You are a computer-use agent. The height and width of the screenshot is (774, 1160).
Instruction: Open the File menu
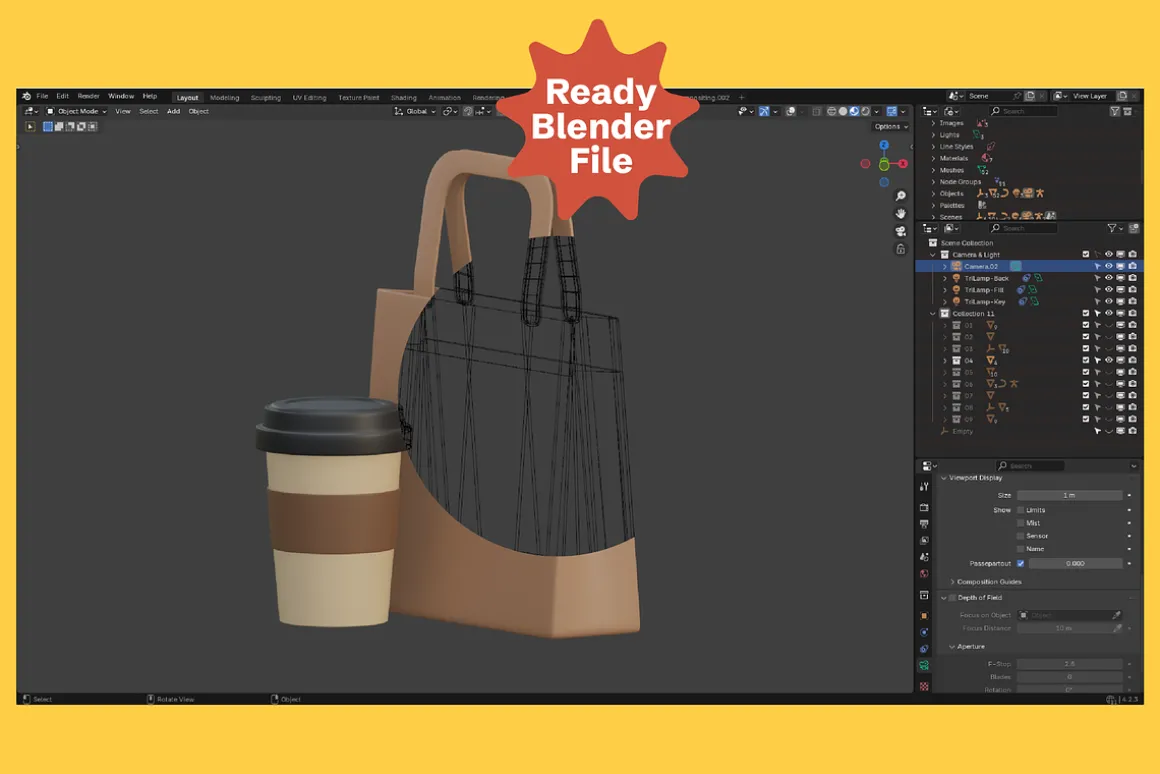coord(42,96)
